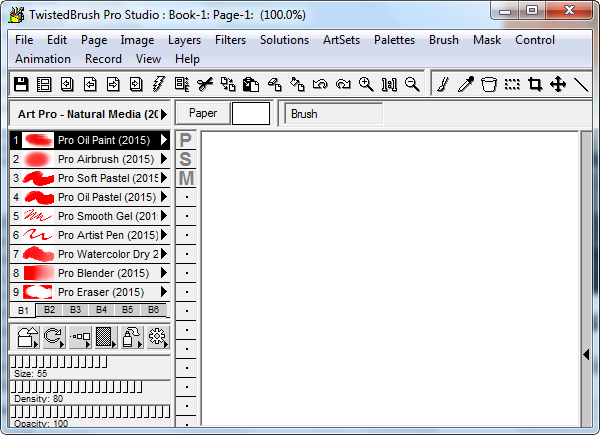The height and width of the screenshot is (435, 600).
Task: Click the Redo curved arrow icon
Action: pos(343,84)
